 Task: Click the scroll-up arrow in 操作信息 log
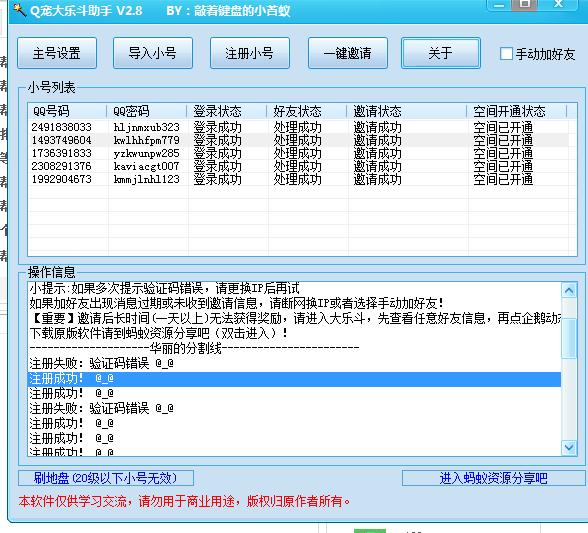pyautogui.click(x=569, y=290)
